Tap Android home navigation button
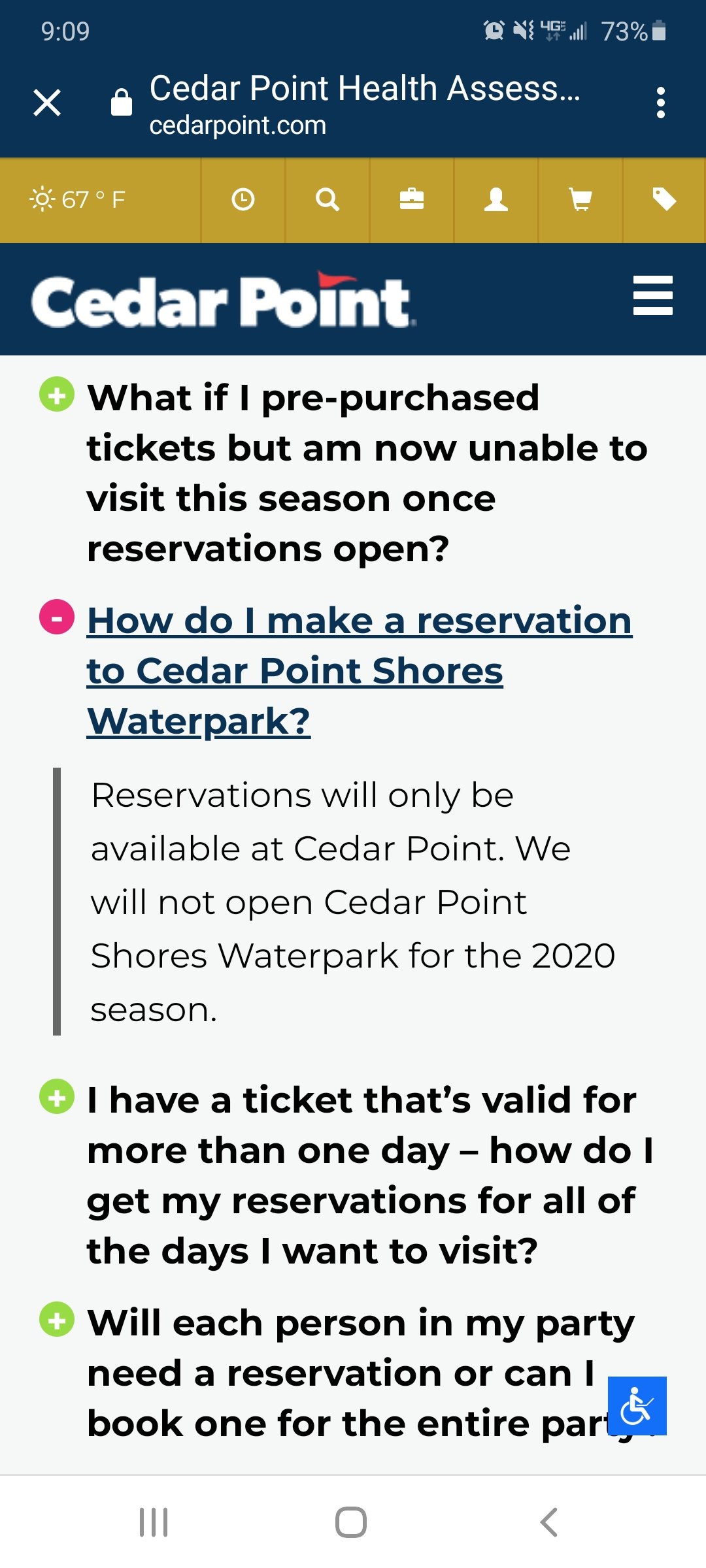 (x=351, y=1522)
